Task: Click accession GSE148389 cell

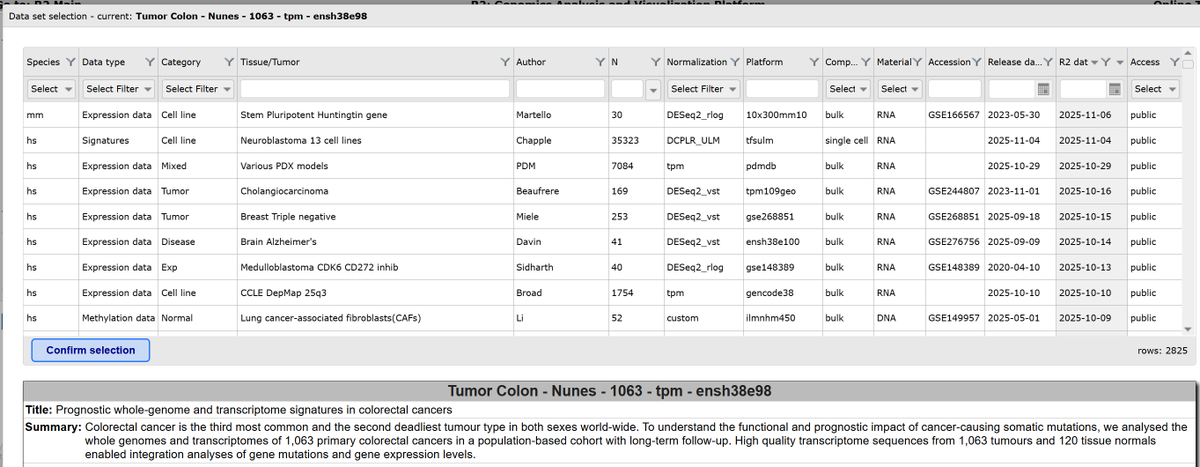Action: [954, 267]
